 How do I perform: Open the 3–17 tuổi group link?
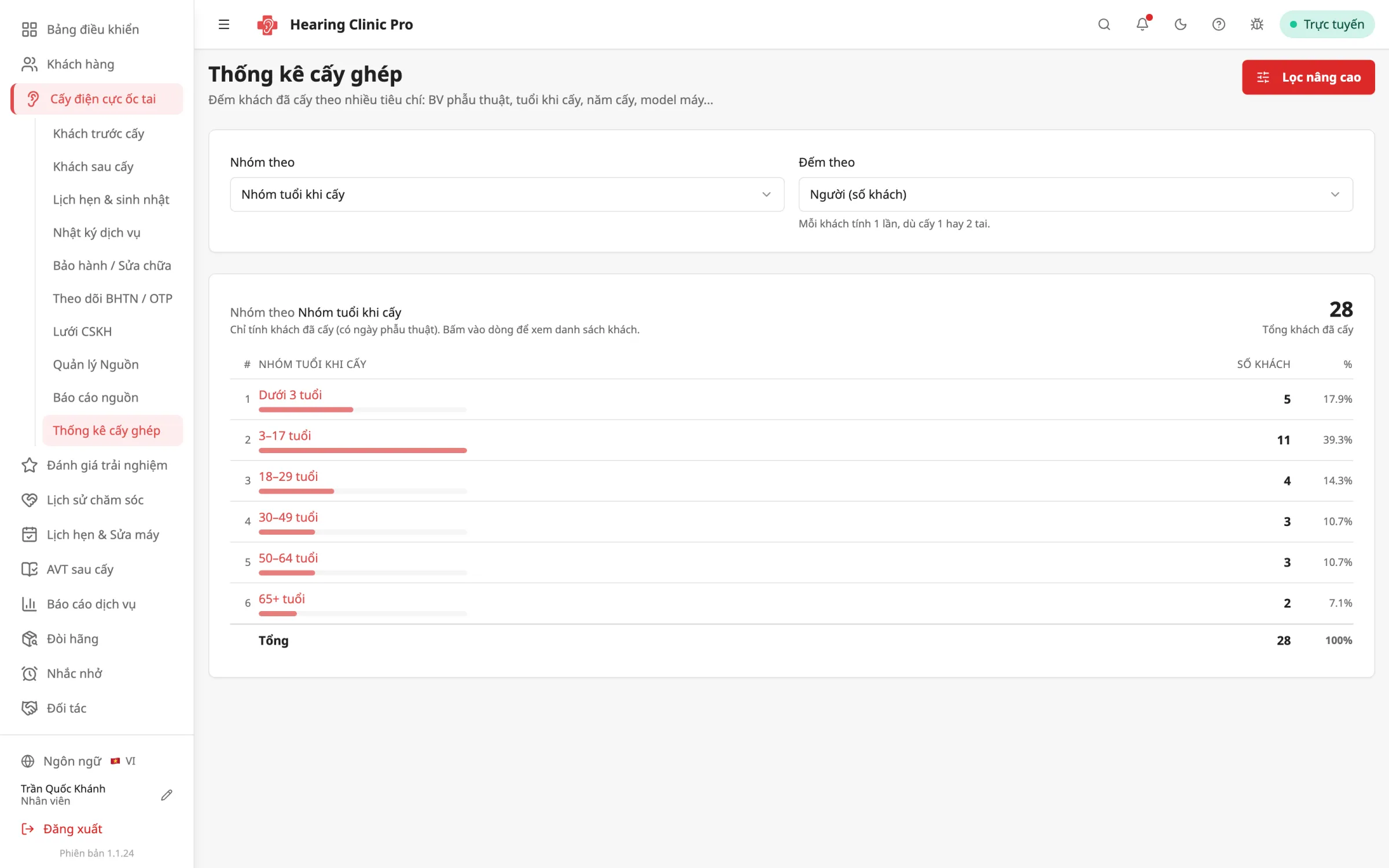[x=285, y=436]
